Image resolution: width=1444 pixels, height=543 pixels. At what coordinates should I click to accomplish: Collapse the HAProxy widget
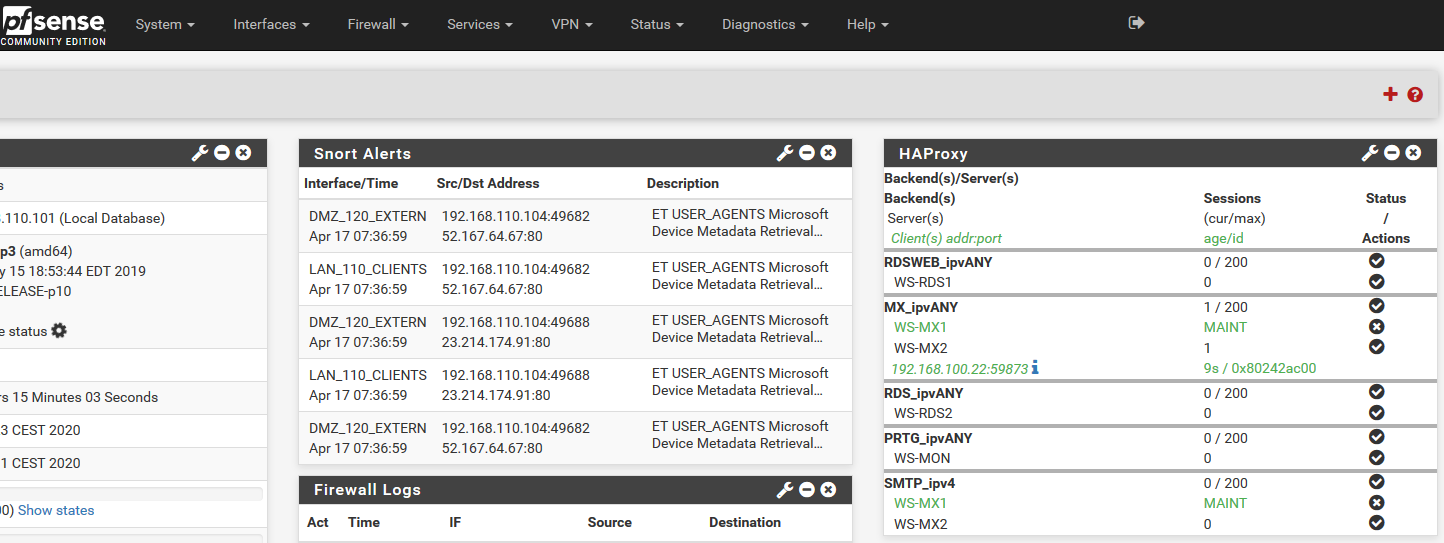tap(1392, 153)
